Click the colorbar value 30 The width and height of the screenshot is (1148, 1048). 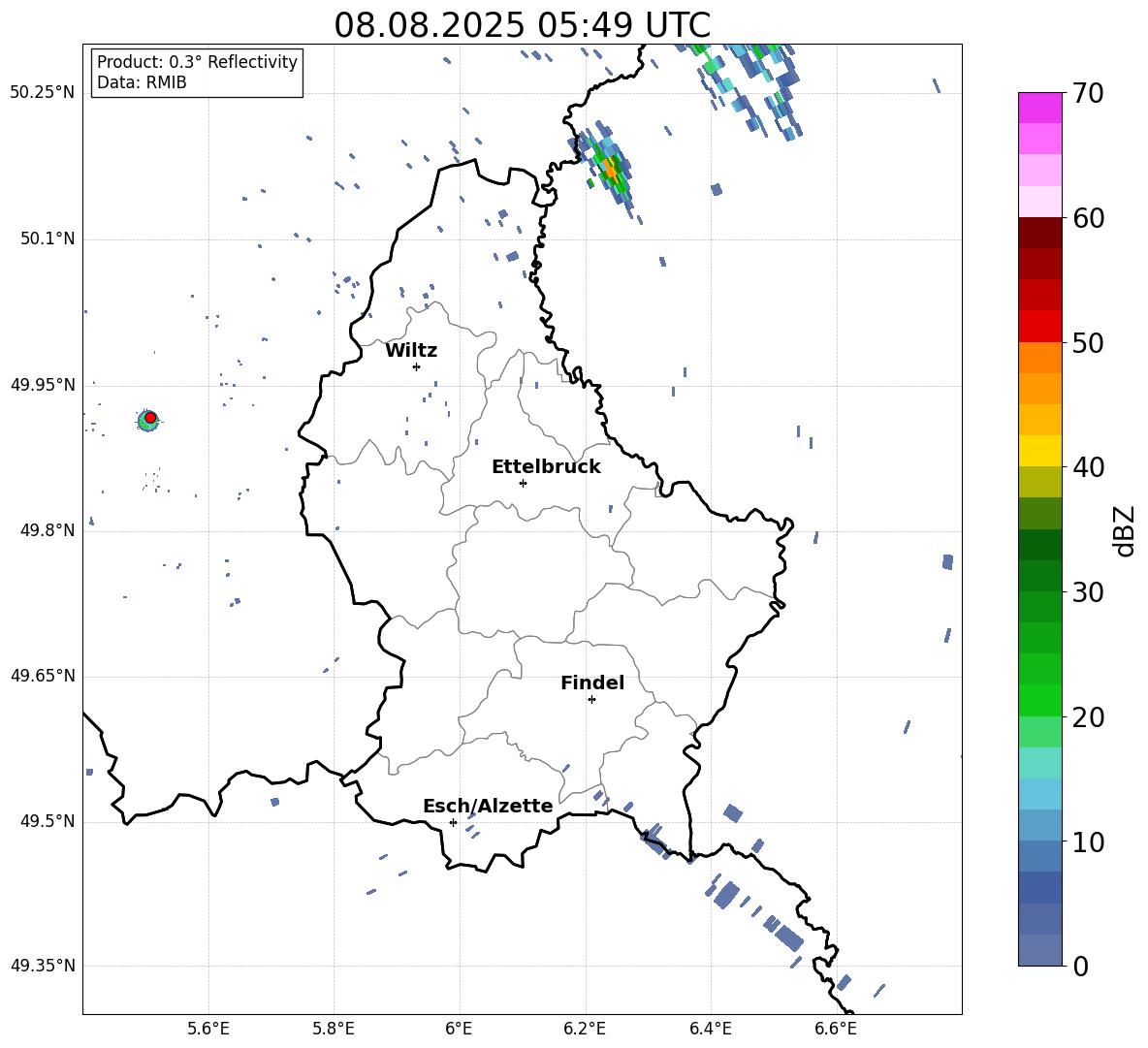(1088, 592)
